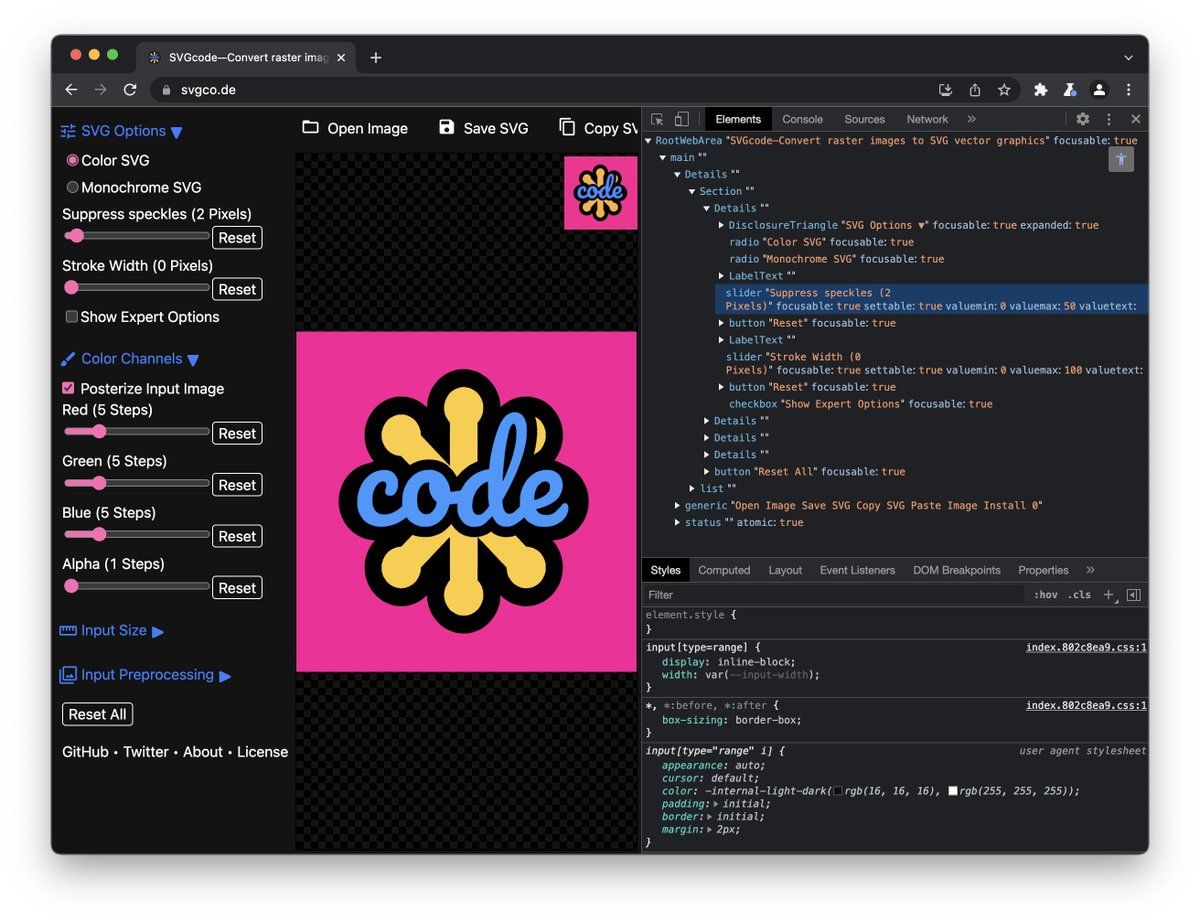
Task: Open the Event Listeners tab
Action: pos(857,570)
